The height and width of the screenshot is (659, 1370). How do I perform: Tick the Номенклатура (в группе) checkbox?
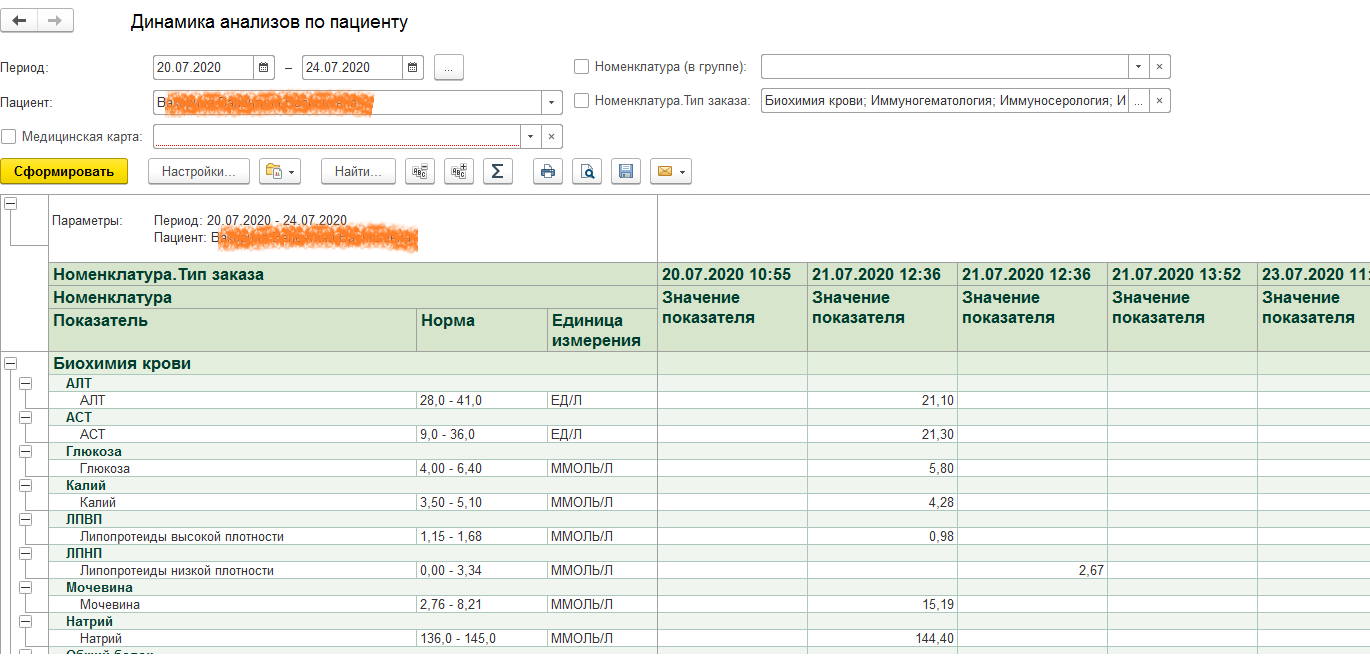click(581, 67)
